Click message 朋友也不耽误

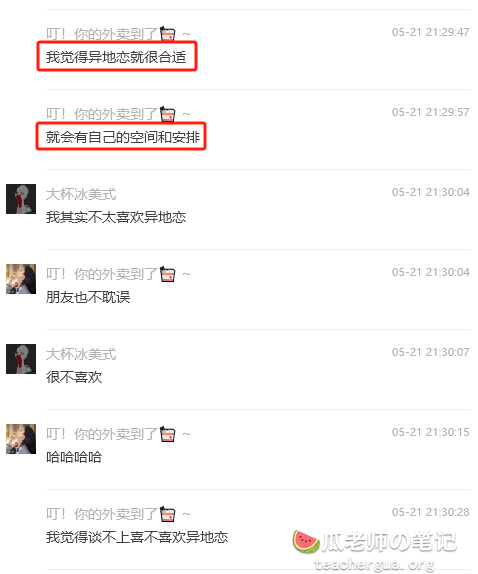coord(88,297)
